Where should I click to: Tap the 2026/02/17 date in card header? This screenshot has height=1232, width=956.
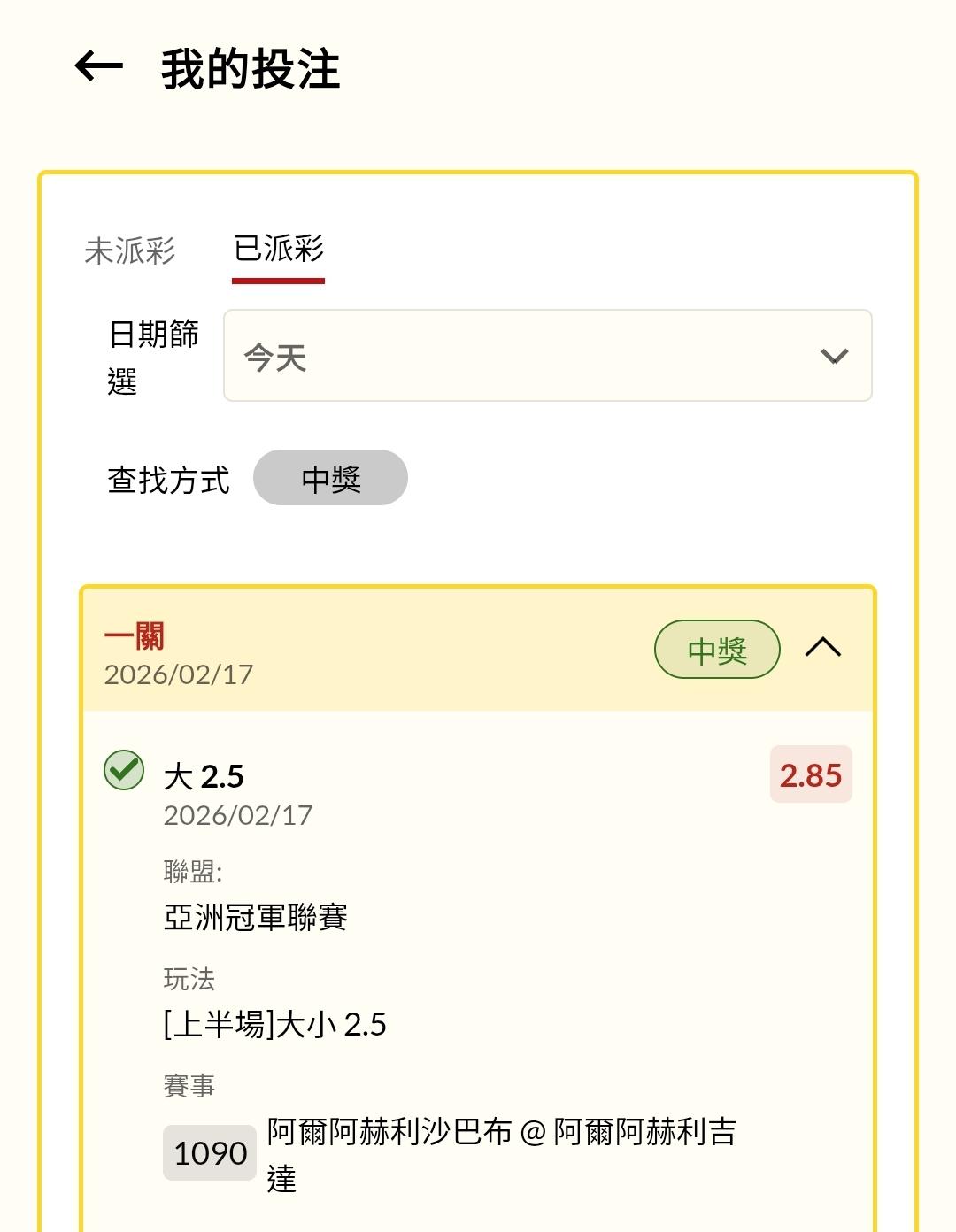[x=179, y=675]
